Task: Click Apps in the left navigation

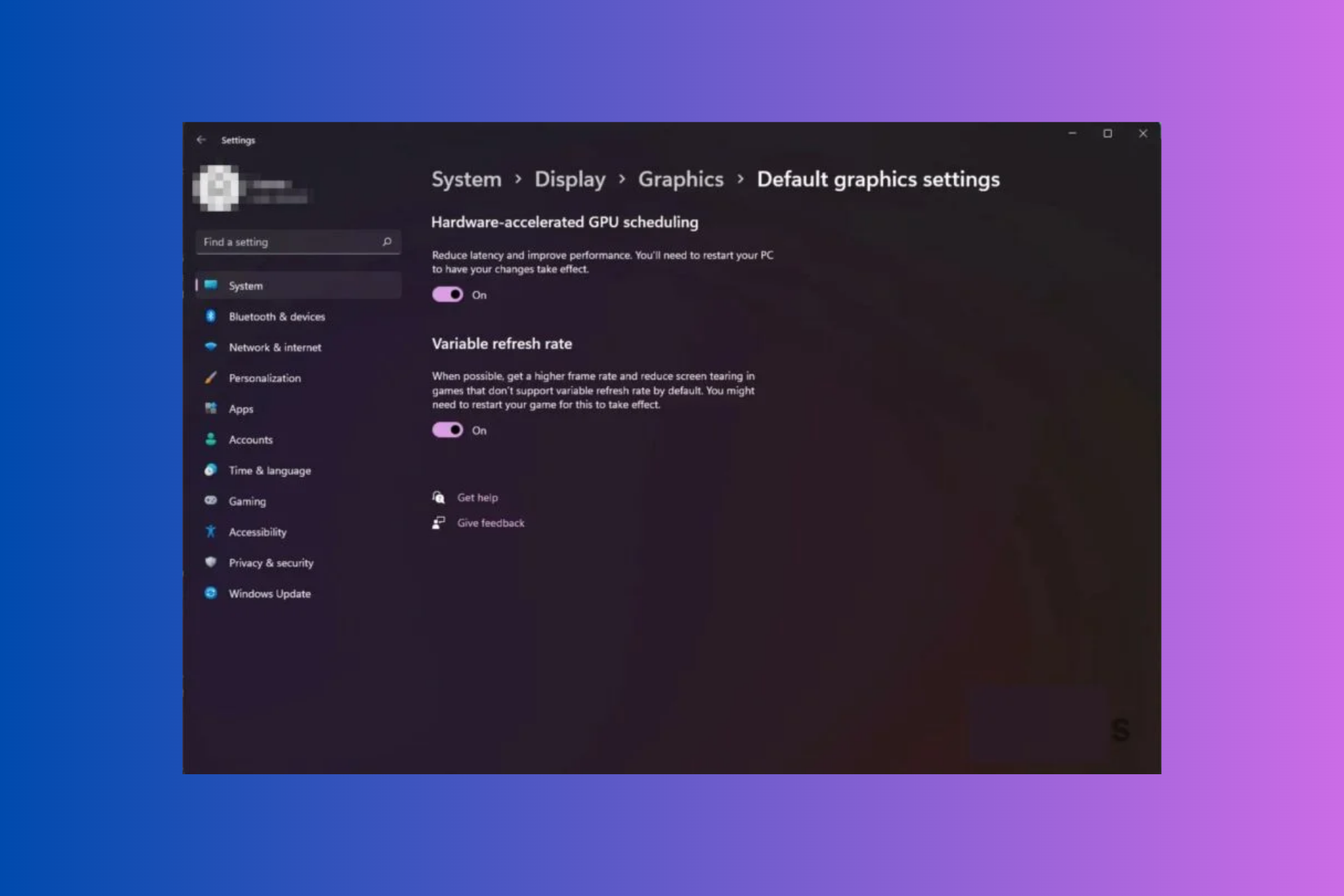Action: coord(241,408)
